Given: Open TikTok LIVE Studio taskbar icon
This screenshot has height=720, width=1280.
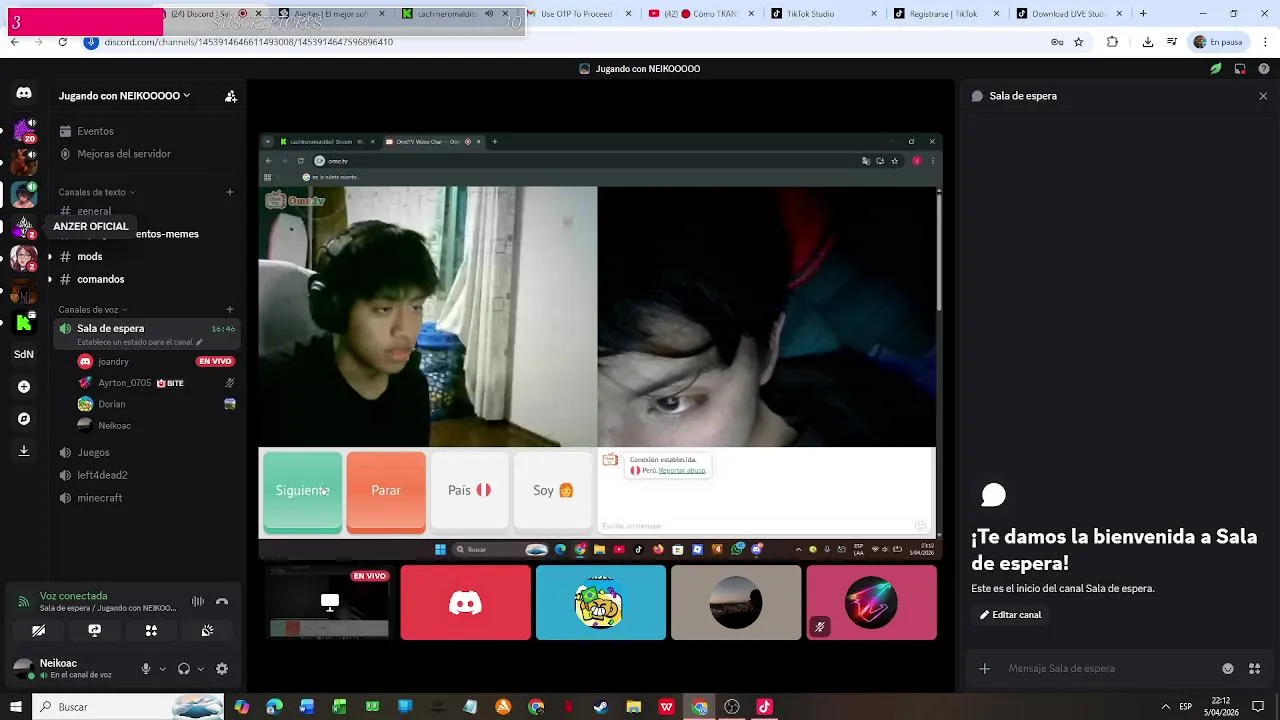Looking at the screenshot, I should (765, 707).
